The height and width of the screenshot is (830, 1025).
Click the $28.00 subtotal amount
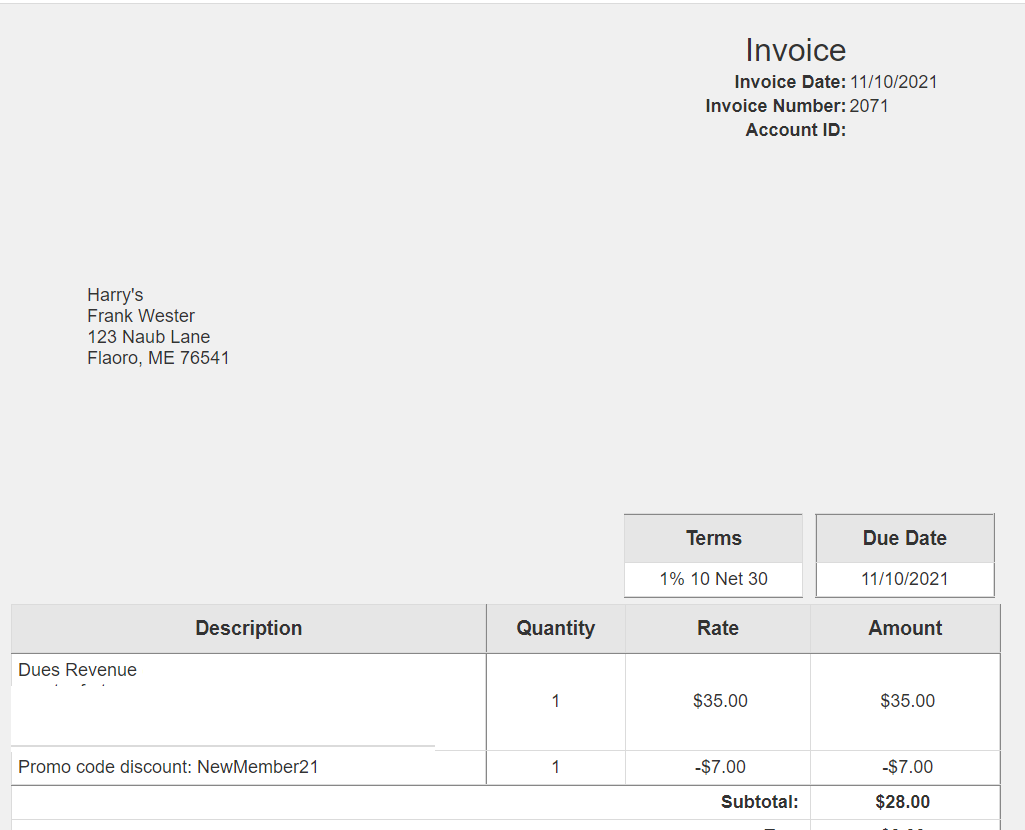[902, 802]
